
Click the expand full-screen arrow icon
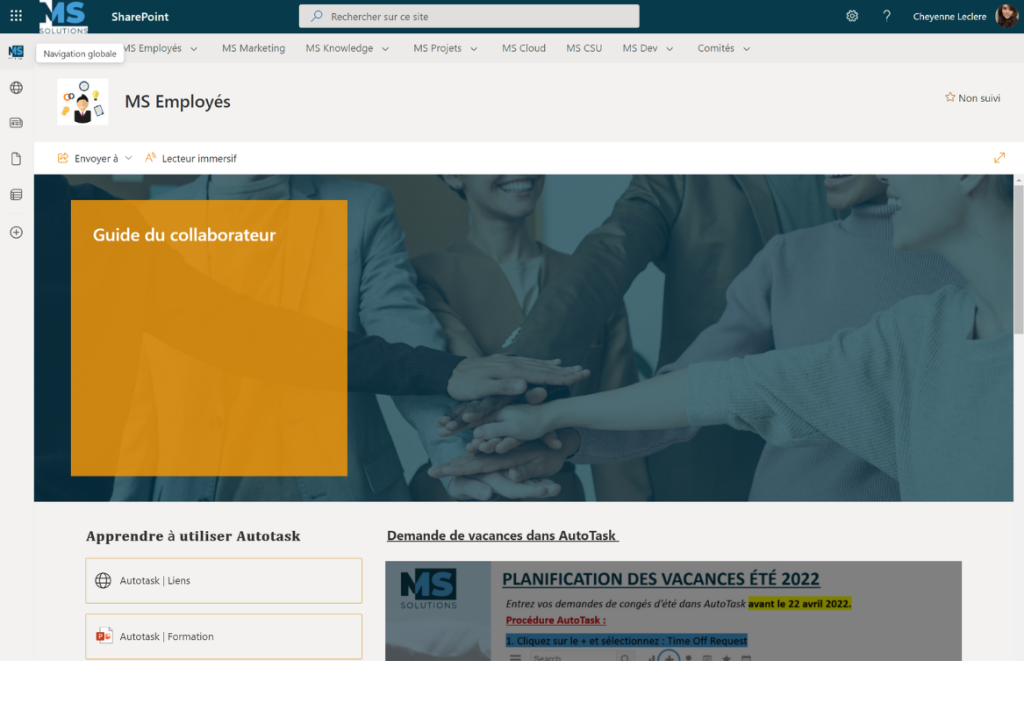click(x=999, y=158)
